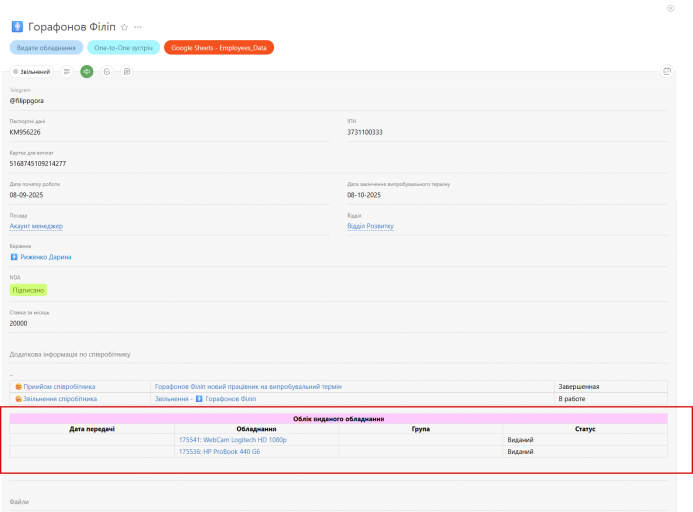The height and width of the screenshot is (512, 693).
Task: Click the emoji icon beside Звільнення співробітника
Action: point(19,398)
